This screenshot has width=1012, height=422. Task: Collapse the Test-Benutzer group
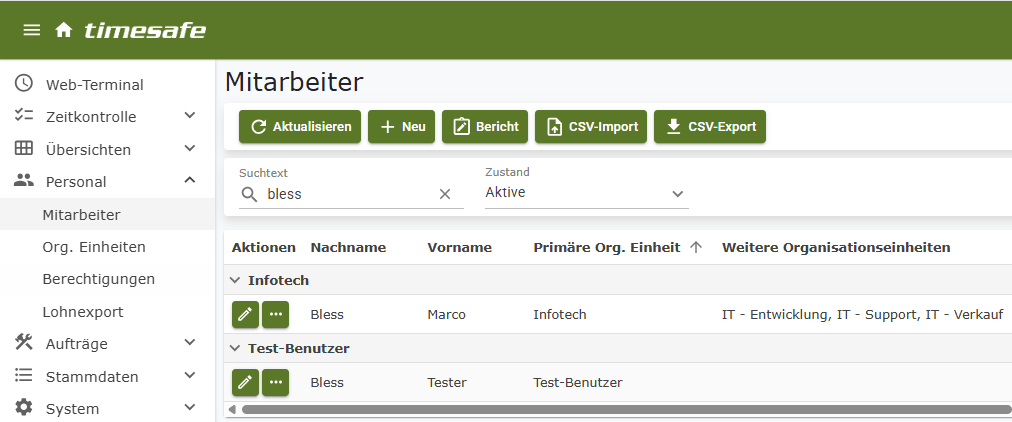236,348
